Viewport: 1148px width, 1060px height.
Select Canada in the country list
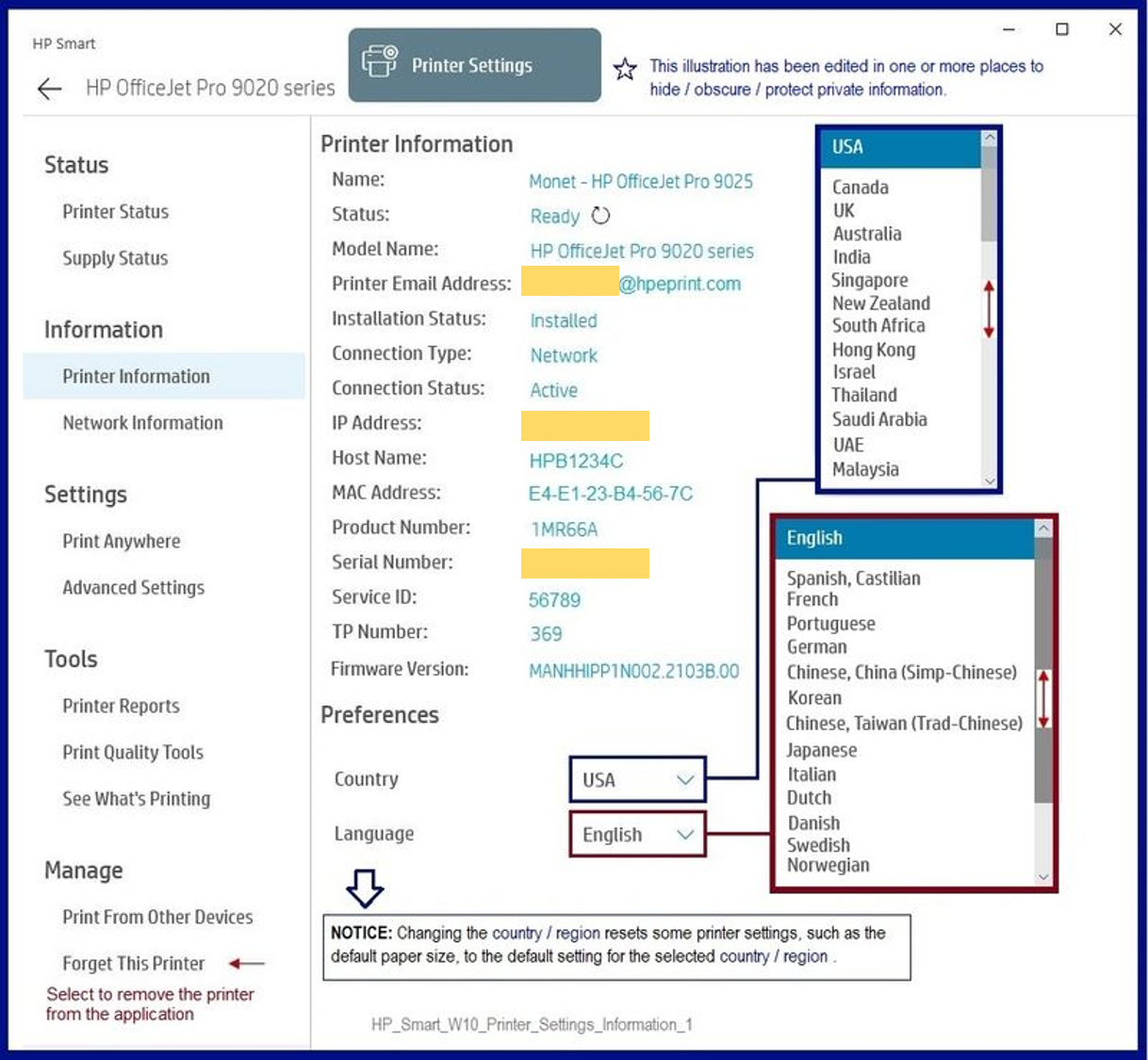859,187
